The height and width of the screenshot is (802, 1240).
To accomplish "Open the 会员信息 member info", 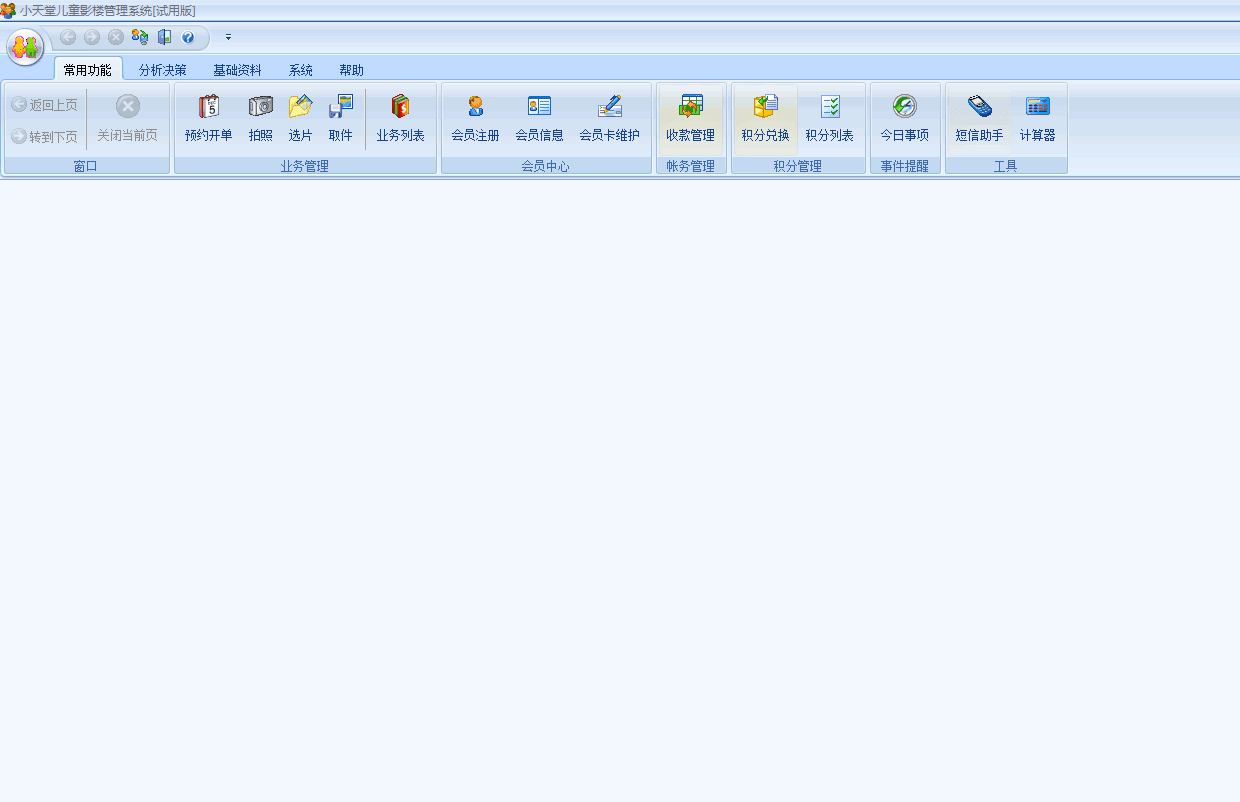I will [539, 118].
